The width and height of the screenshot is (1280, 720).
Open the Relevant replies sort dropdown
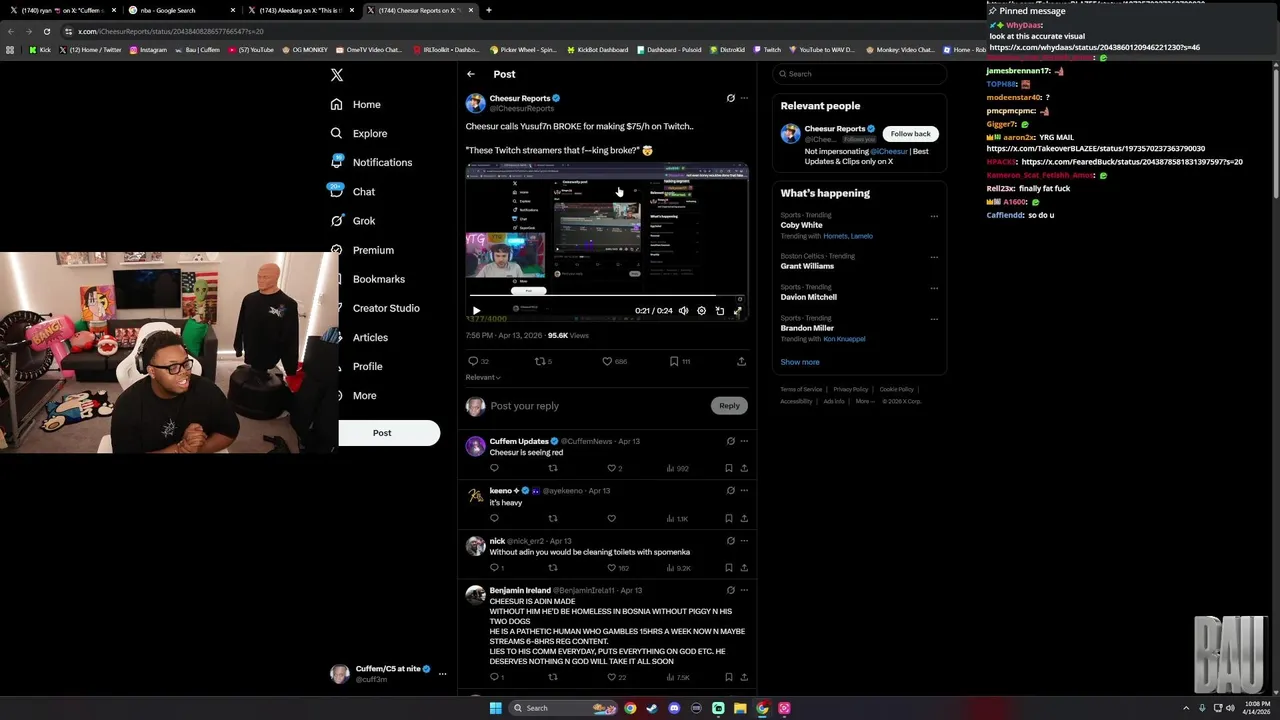click(x=483, y=377)
